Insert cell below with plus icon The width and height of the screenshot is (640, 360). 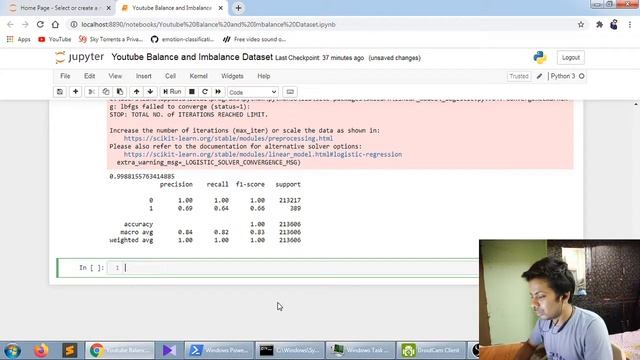click(x=76, y=92)
